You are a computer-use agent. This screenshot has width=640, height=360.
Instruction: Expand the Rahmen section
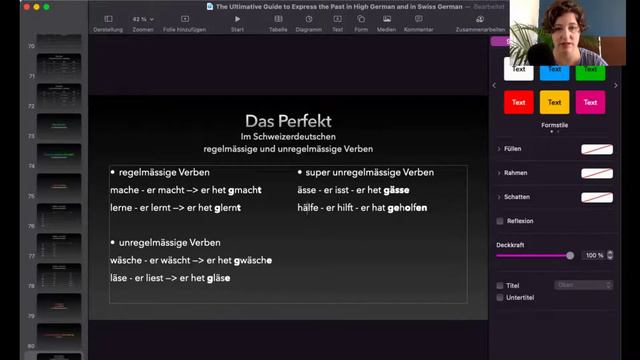[x=499, y=173]
